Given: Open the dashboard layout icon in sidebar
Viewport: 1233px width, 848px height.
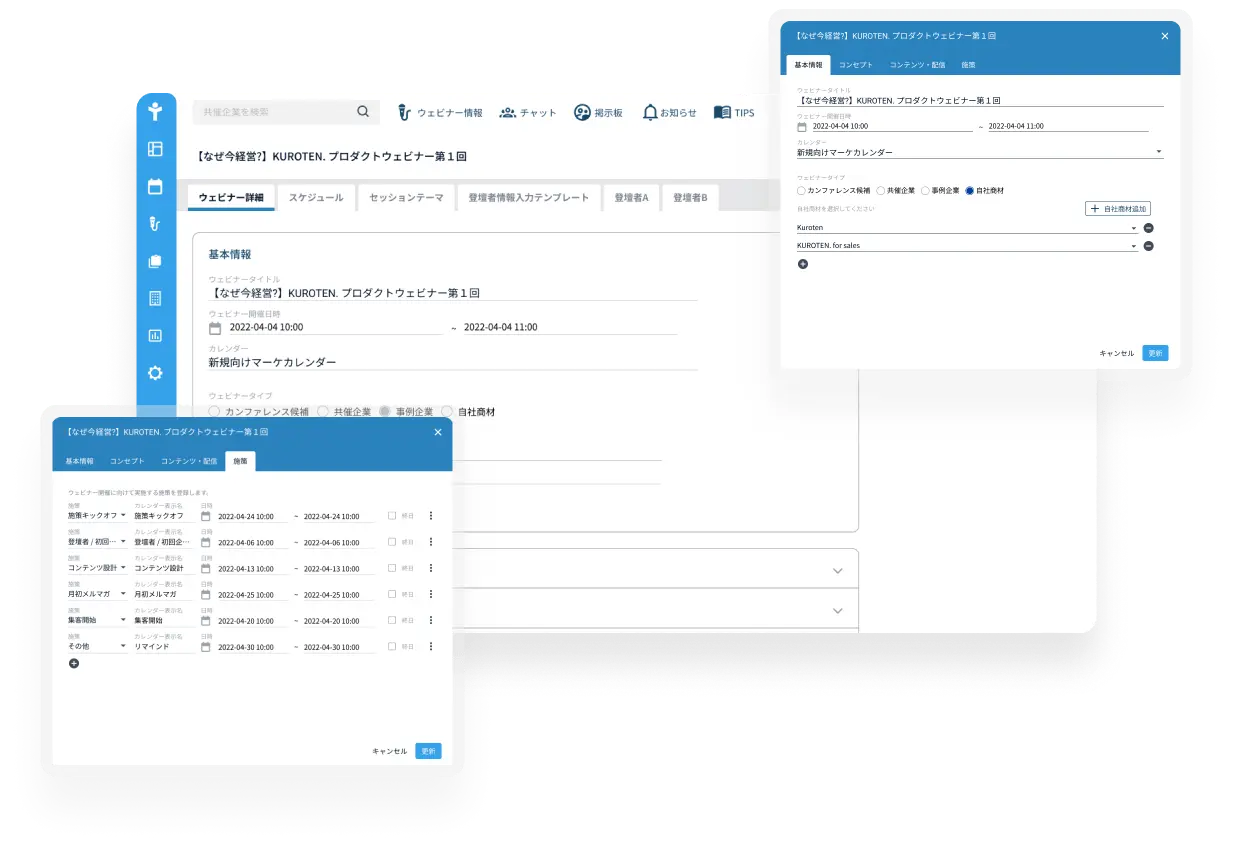Looking at the screenshot, I should (155, 149).
